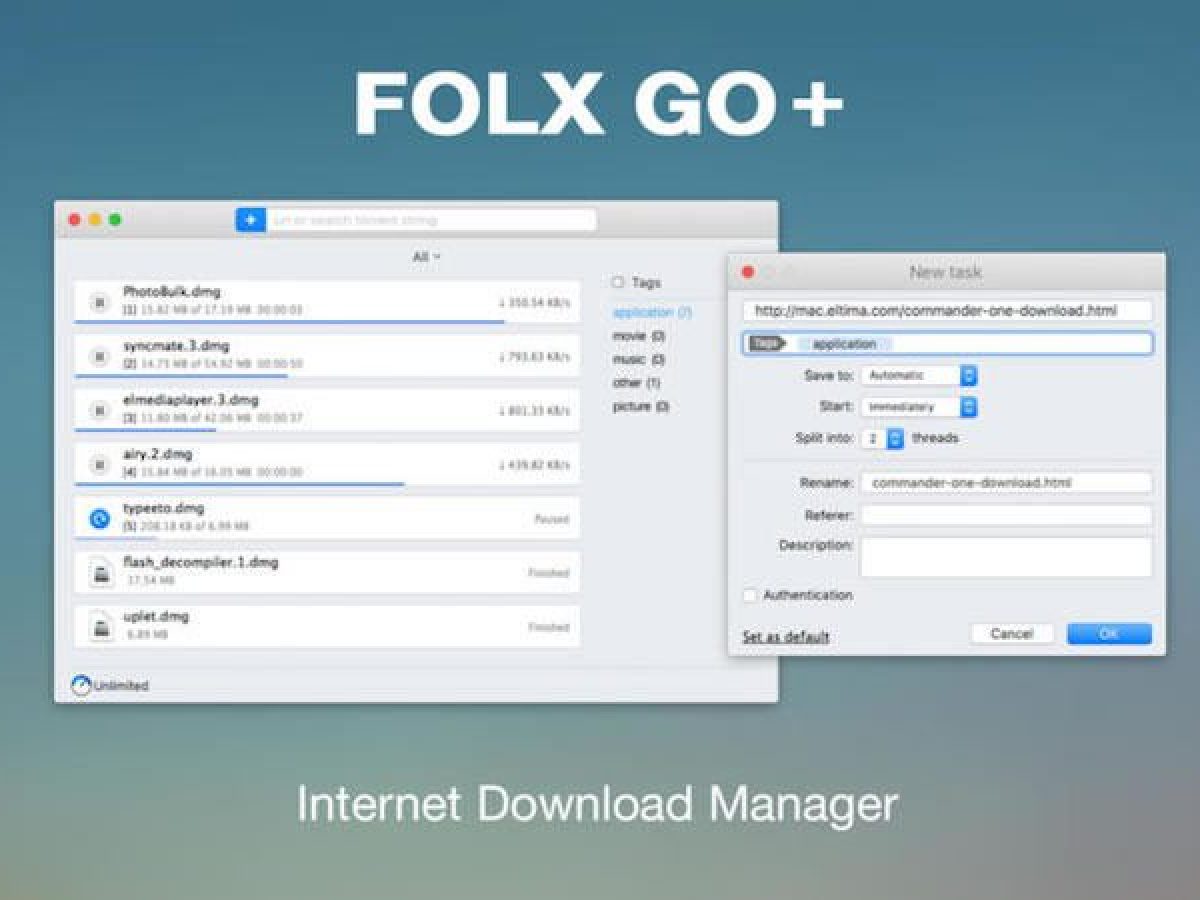This screenshot has height=900, width=1200.
Task: Select the flash_decompiler.1.dmg file name
Action: coord(200,562)
